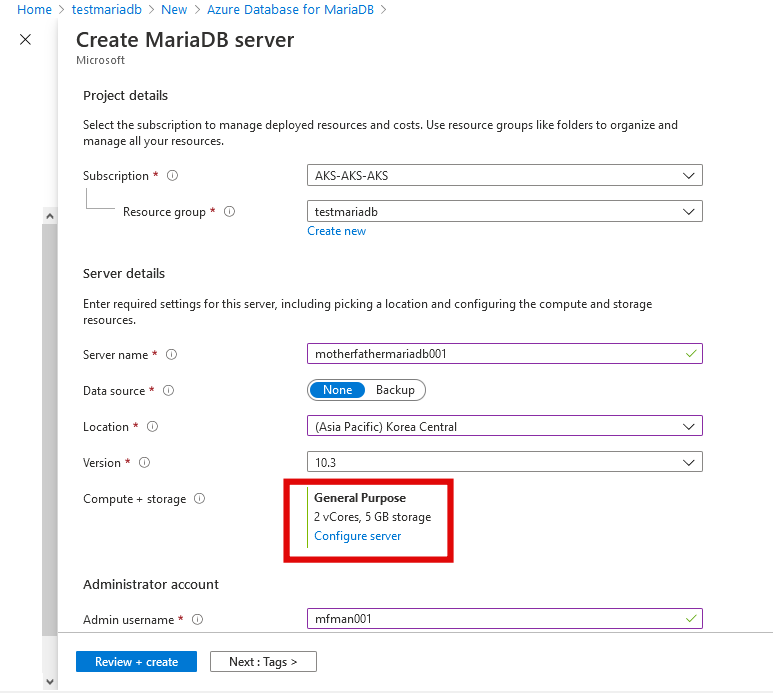Click the scrollbar up arrow
Image resolution: width=773 pixels, height=693 pixels.
coord(49,216)
